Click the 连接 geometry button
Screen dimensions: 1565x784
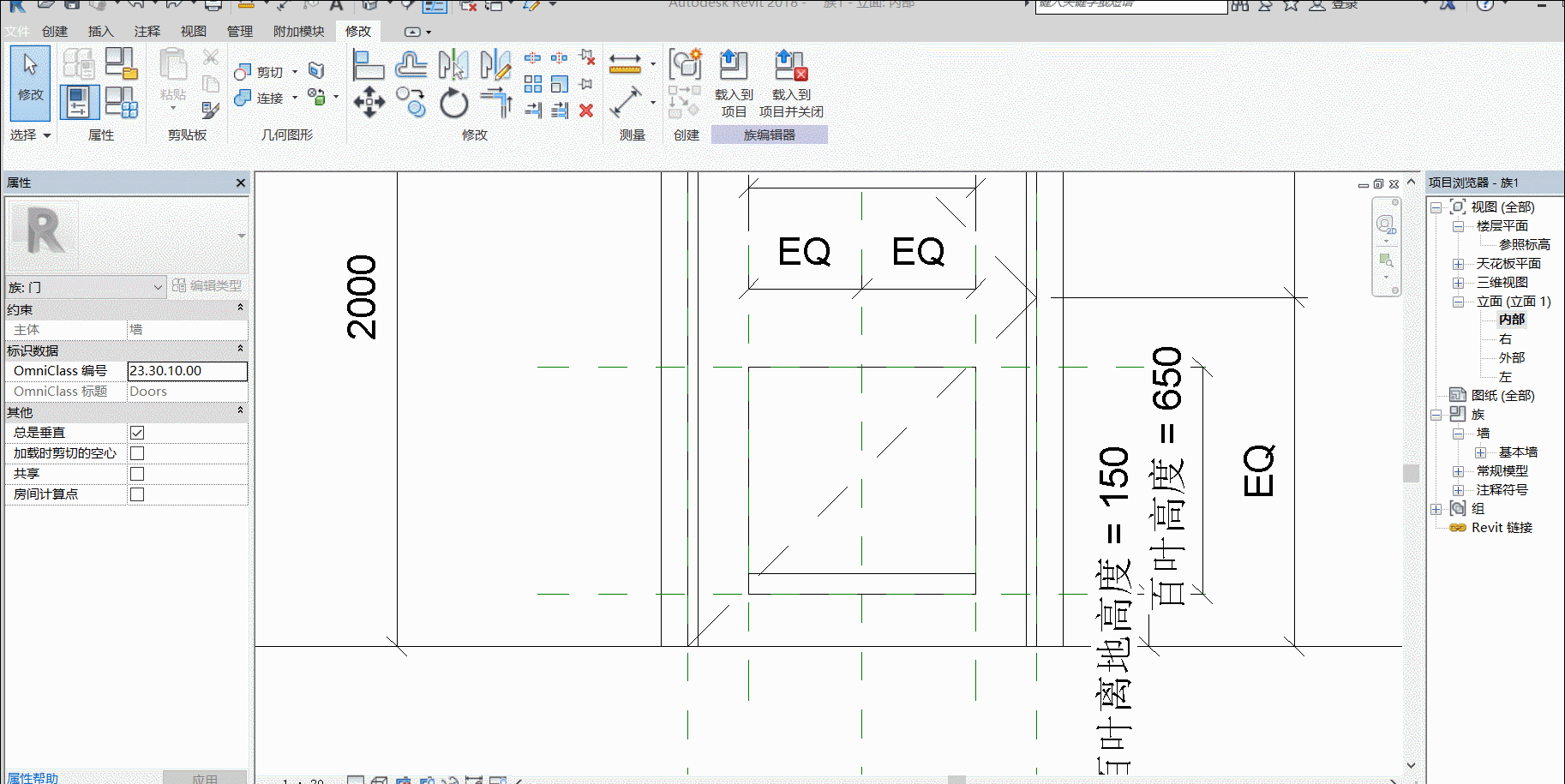point(261,98)
